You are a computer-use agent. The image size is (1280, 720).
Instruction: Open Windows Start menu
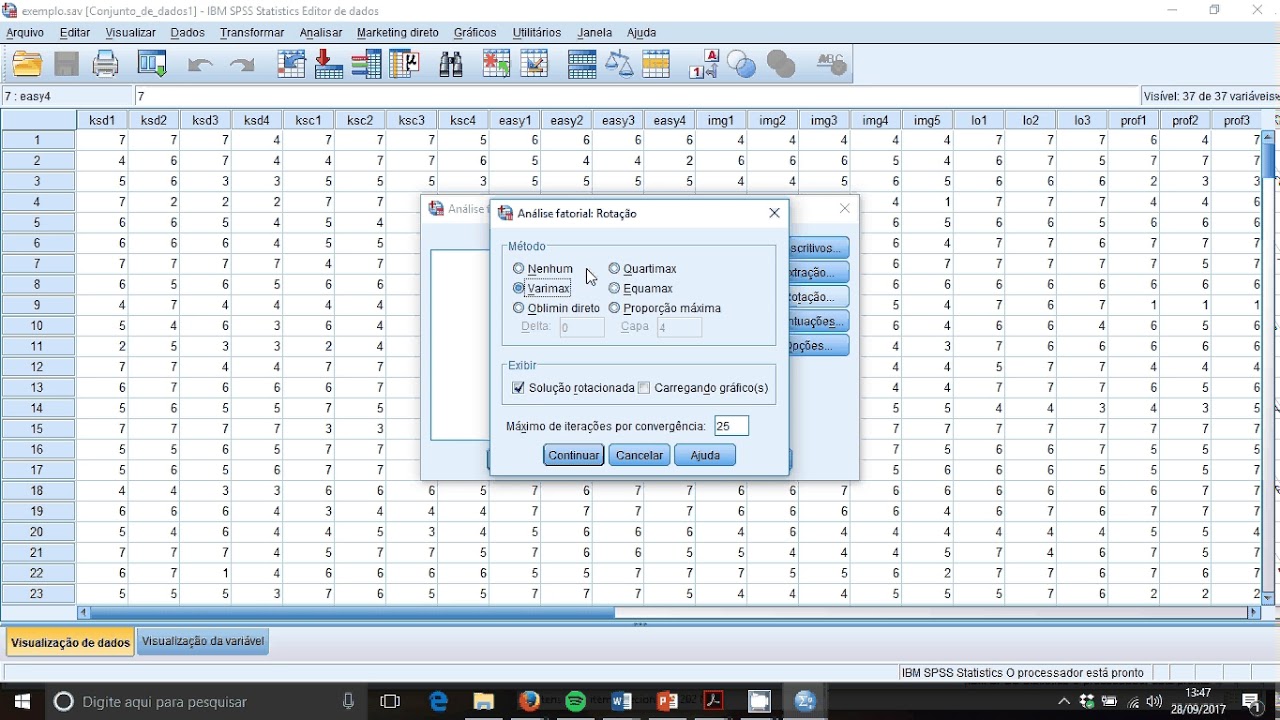[22, 701]
